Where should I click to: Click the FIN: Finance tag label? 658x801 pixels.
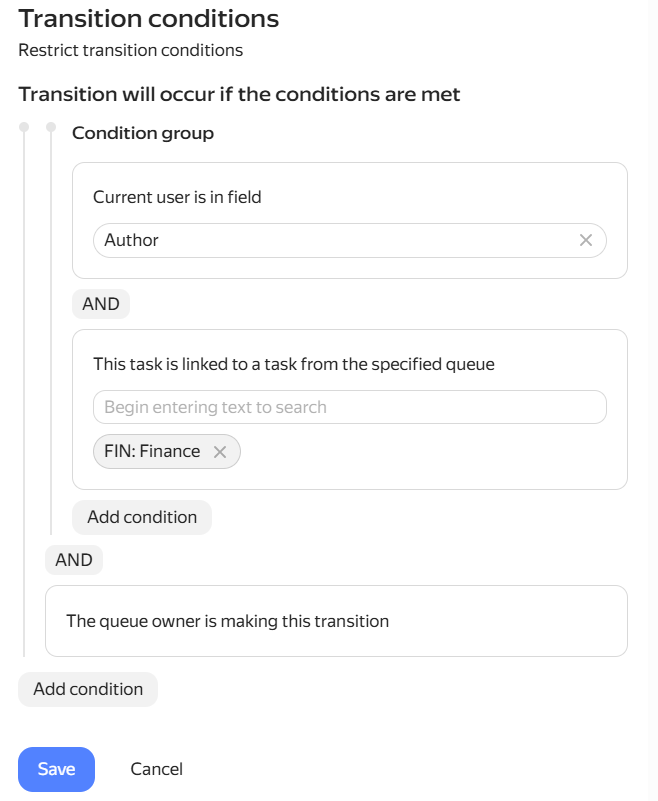coord(152,452)
